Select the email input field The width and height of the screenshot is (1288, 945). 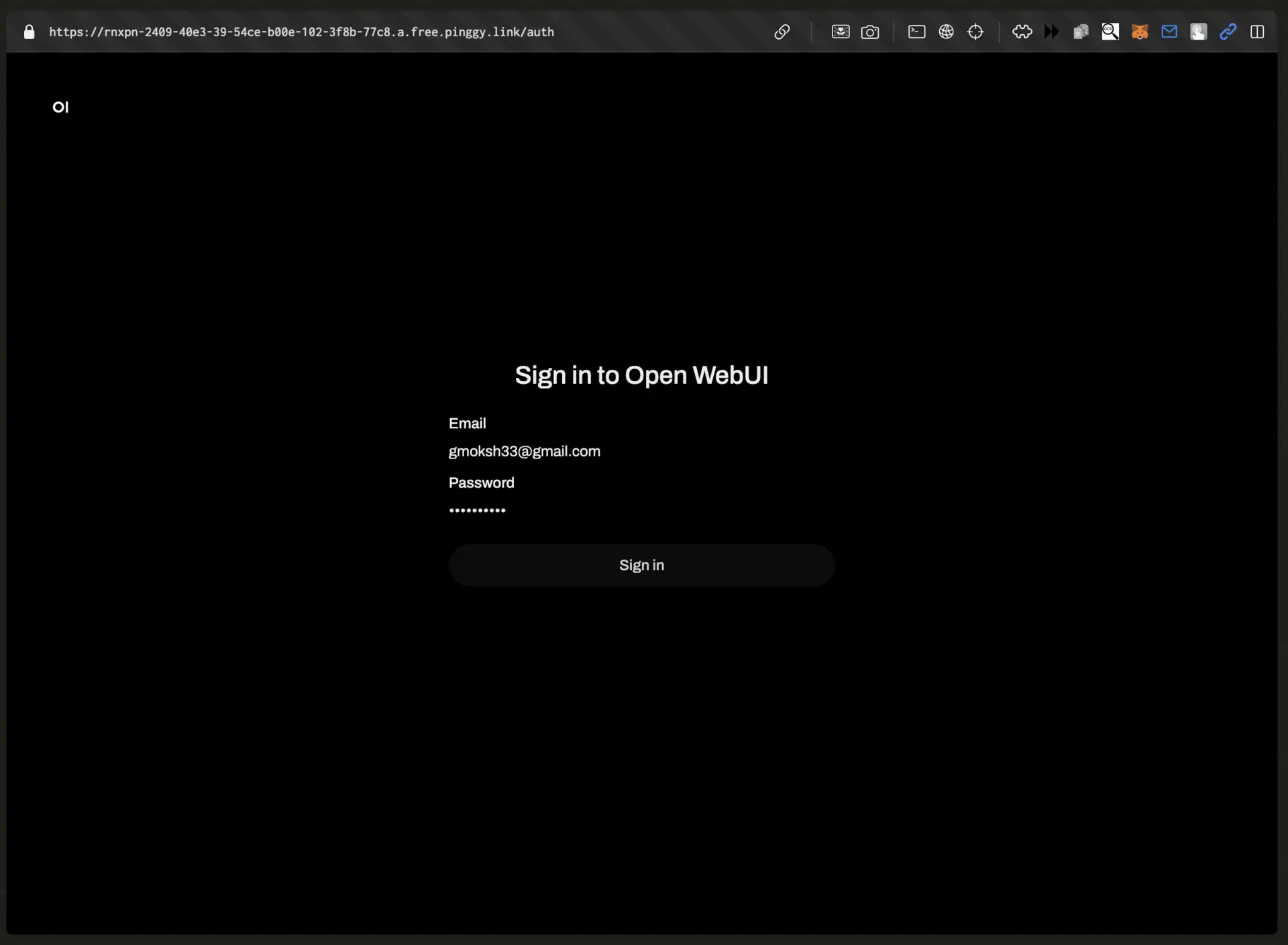coord(641,451)
